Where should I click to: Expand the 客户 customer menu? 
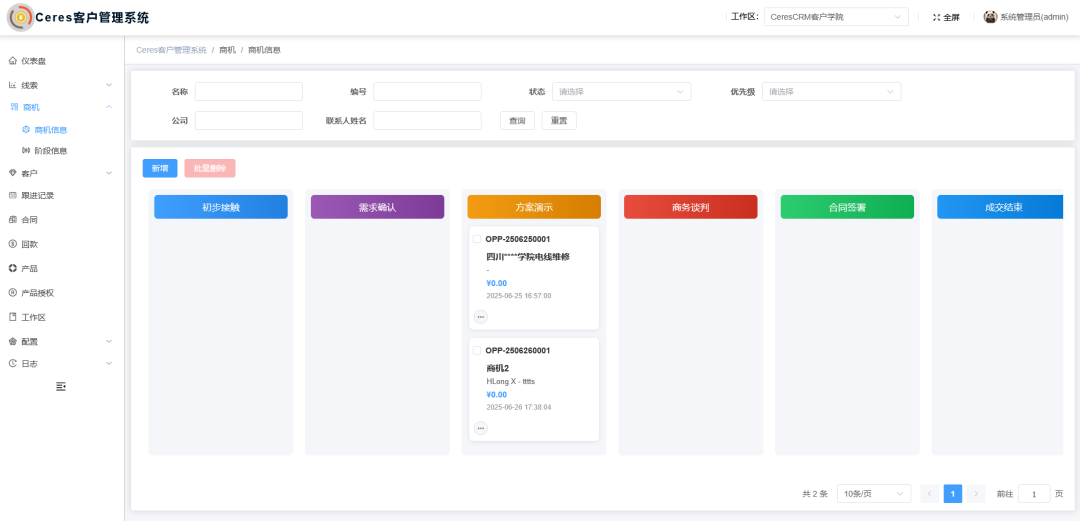coord(60,173)
